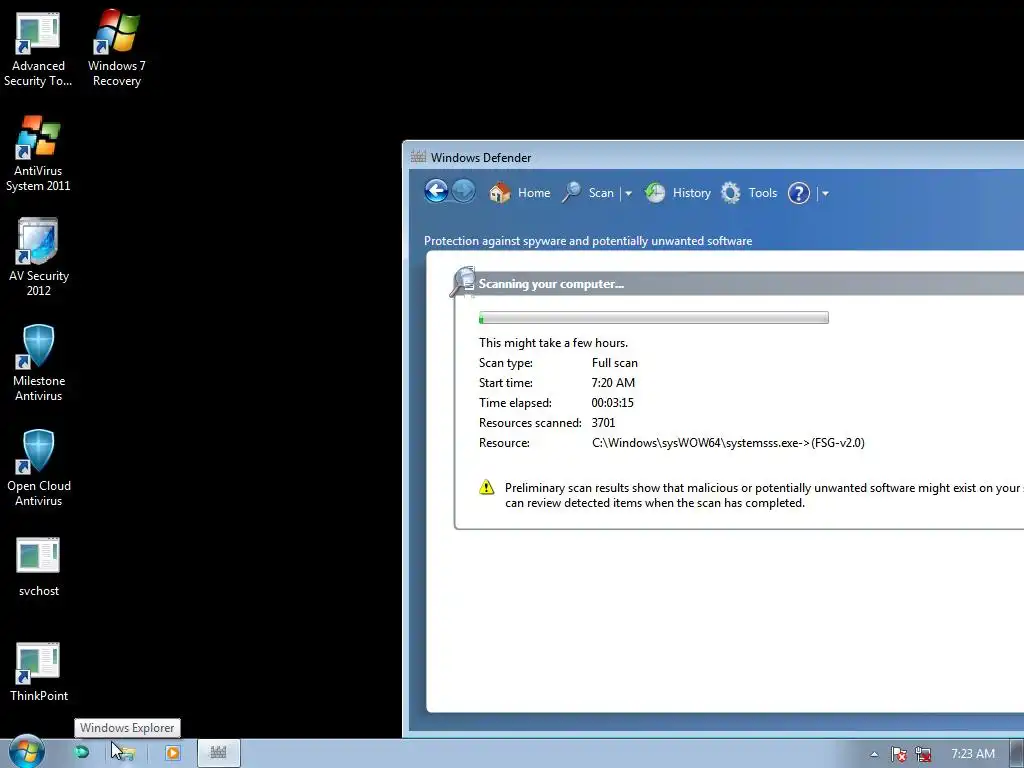1024x768 pixels.
Task: Open the Start menu orb
Action: (x=26, y=752)
